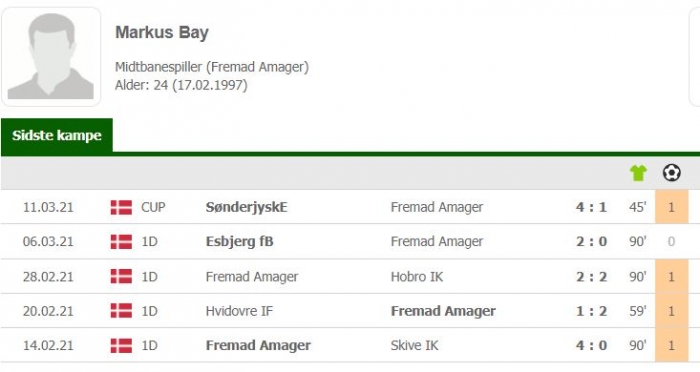700x372 pixels.
Task: Open the Sidste kampe tab
Action: [x=57, y=135]
